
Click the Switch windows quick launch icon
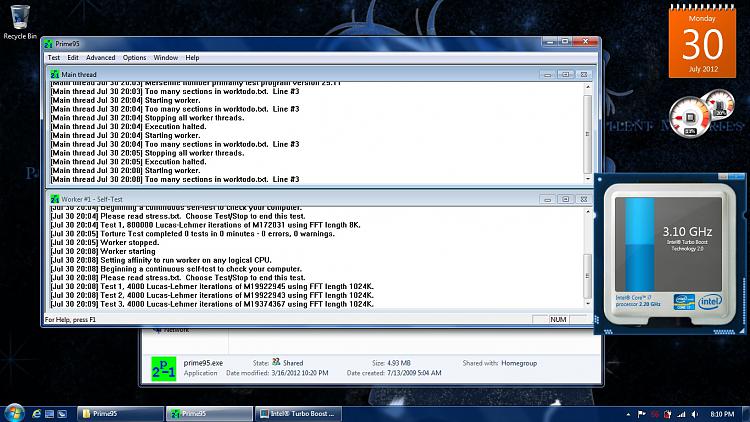(x=62, y=414)
